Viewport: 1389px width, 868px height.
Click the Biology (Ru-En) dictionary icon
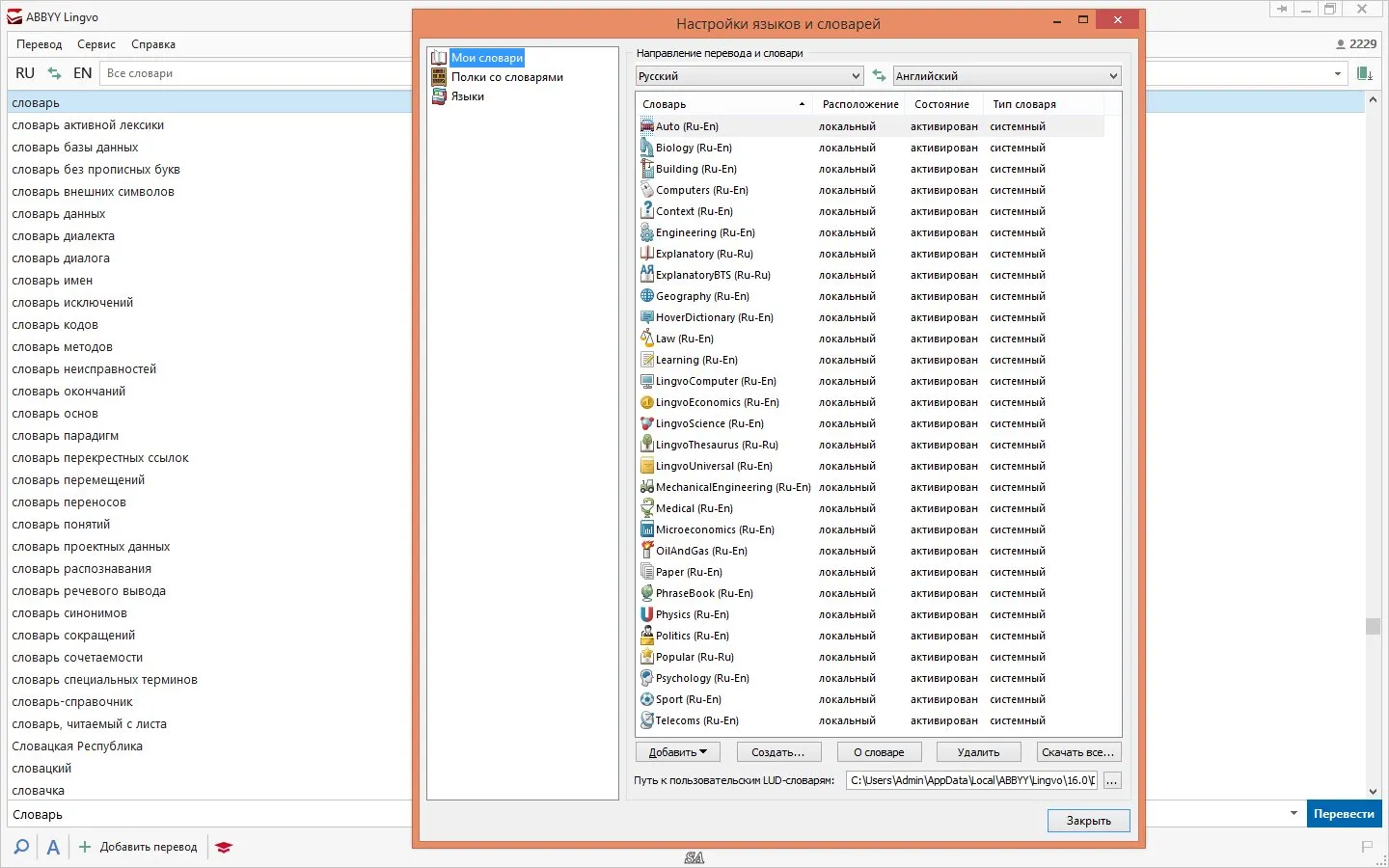(x=647, y=147)
